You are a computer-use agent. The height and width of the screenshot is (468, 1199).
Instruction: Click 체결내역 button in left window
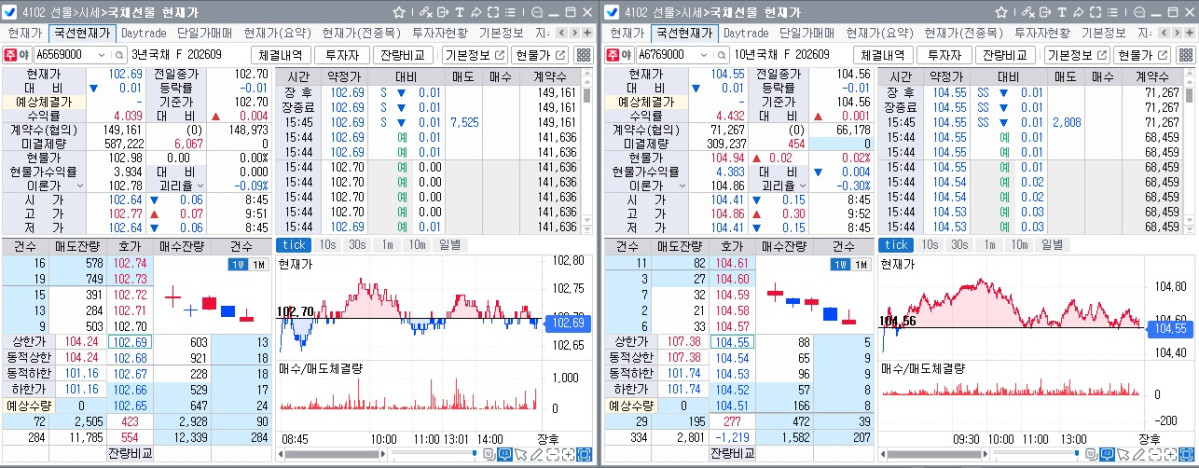281,55
